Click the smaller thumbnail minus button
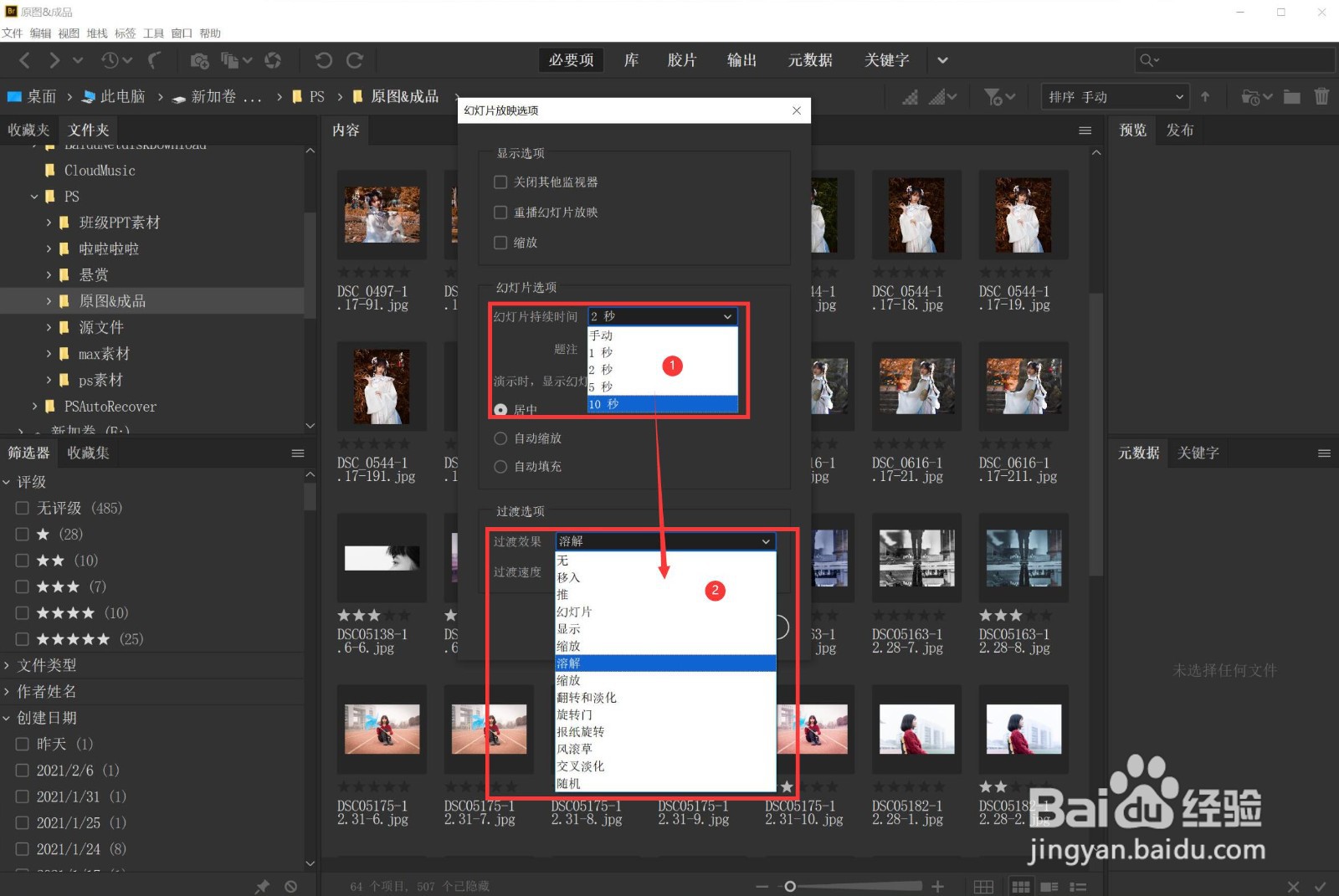This screenshot has width=1339, height=896. coord(762,886)
